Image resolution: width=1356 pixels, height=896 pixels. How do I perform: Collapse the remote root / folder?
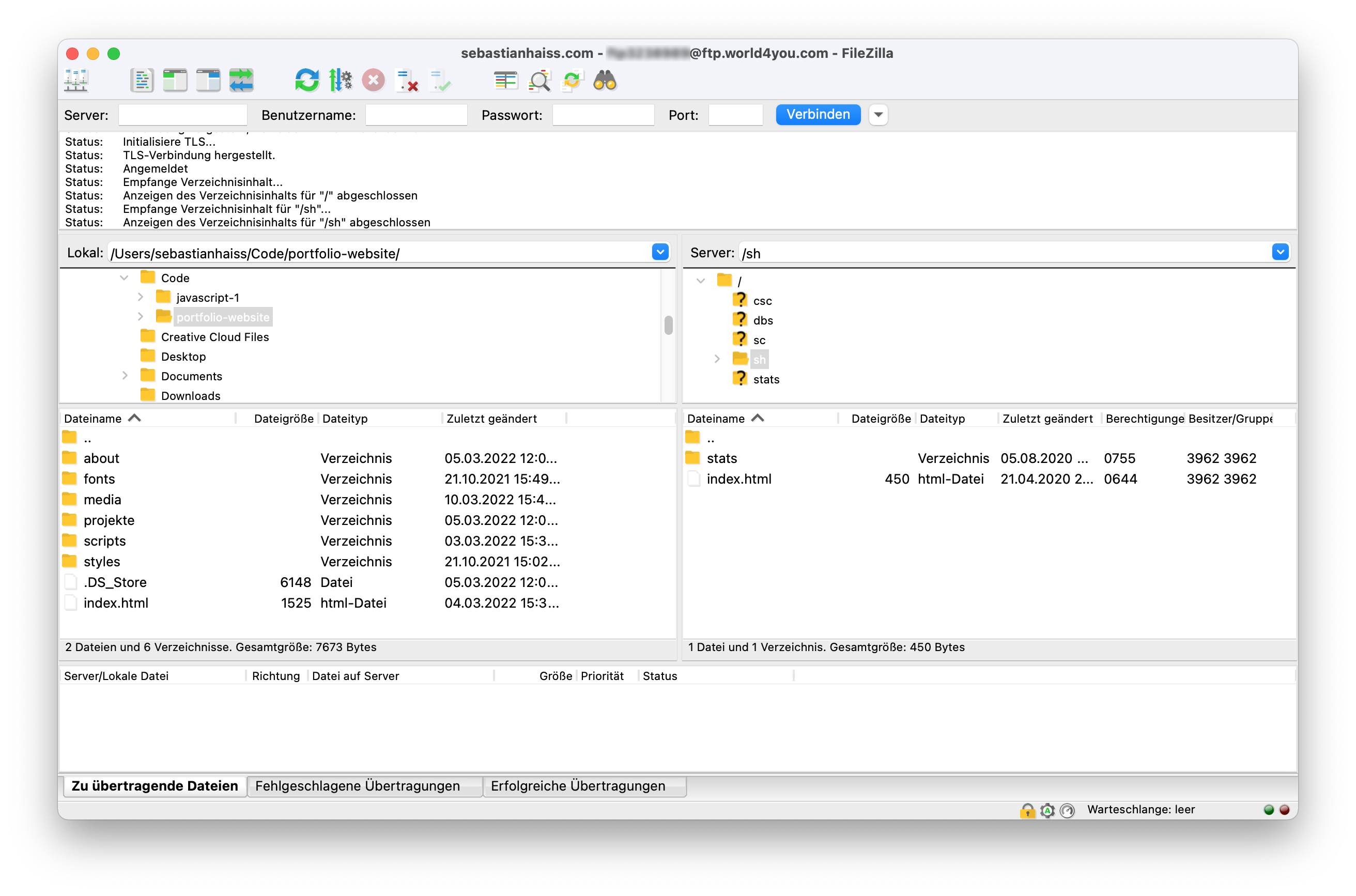tap(701, 281)
